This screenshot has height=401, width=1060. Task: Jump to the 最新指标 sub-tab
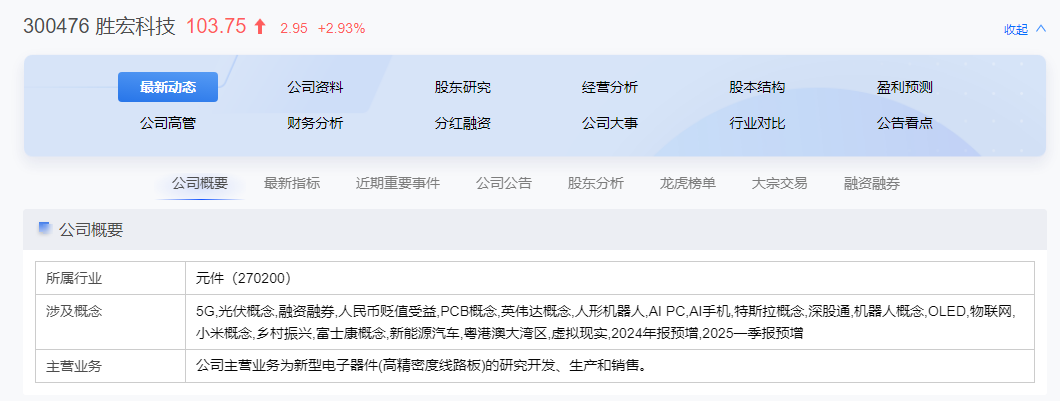(x=292, y=183)
